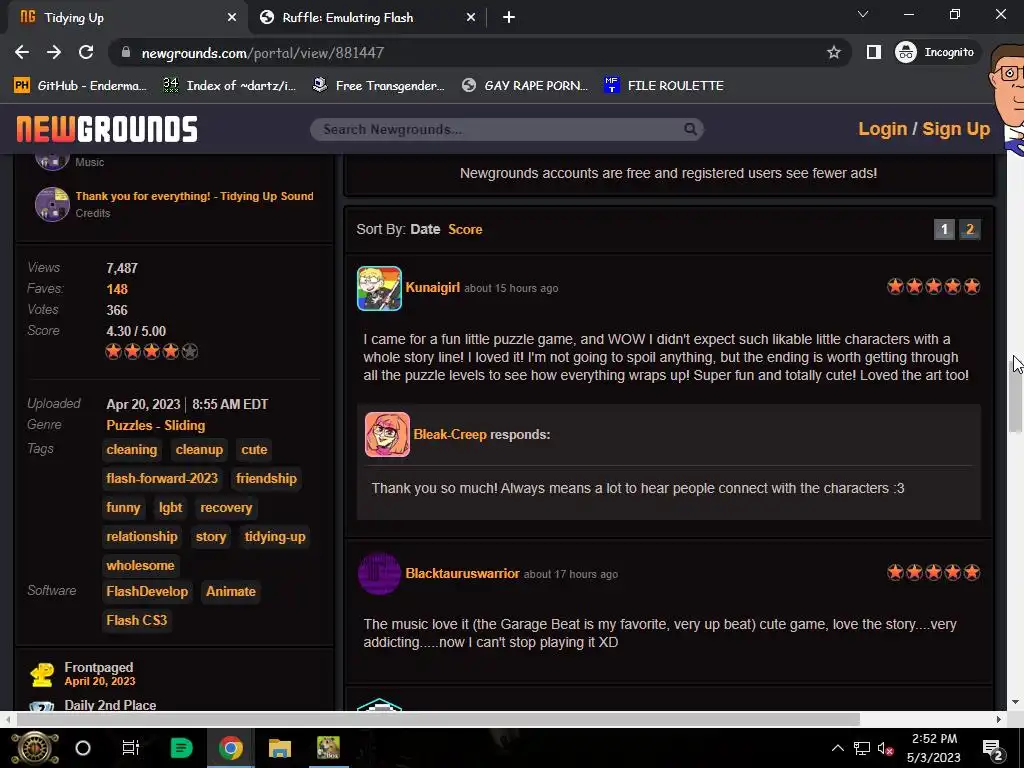Open Blacktauruswarrior's avatar
Screen dimensions: 1024x768
[x=379, y=573]
